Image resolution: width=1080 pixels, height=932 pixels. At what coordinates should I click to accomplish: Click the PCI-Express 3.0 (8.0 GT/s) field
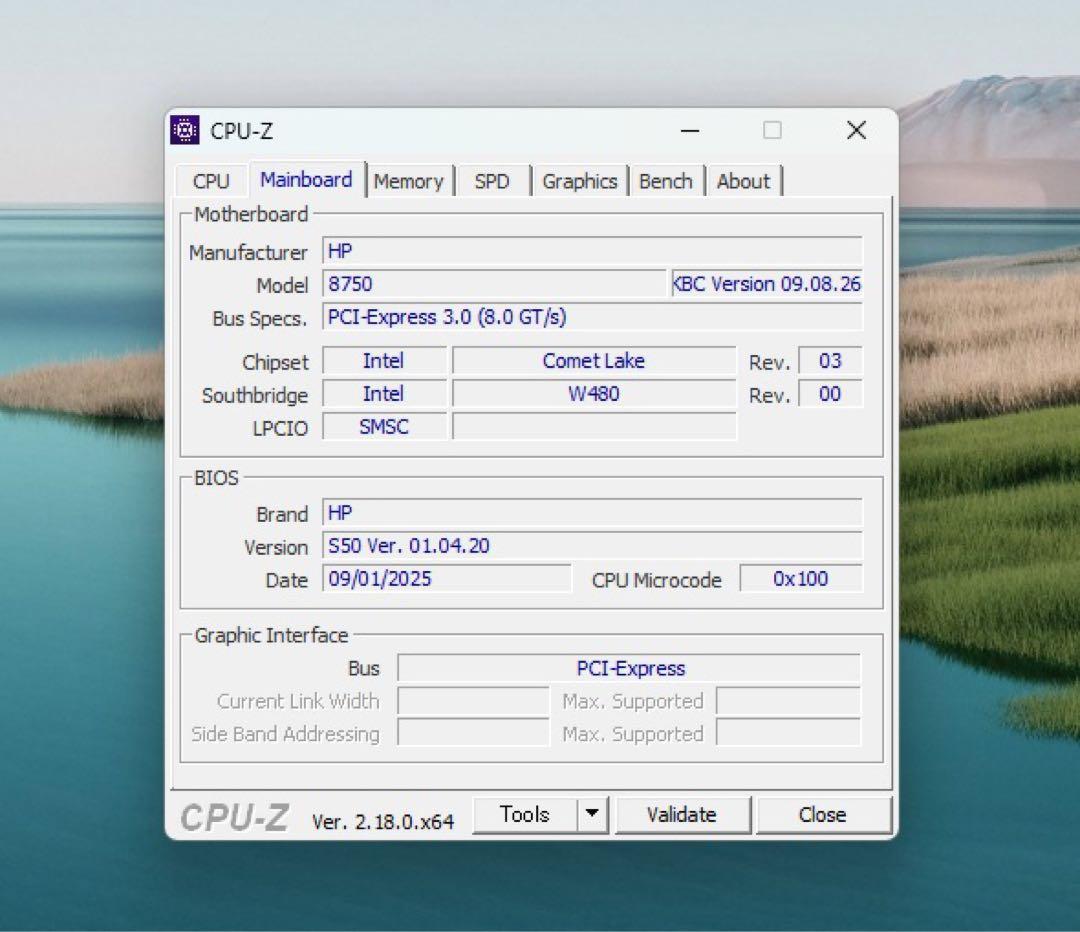click(592, 317)
